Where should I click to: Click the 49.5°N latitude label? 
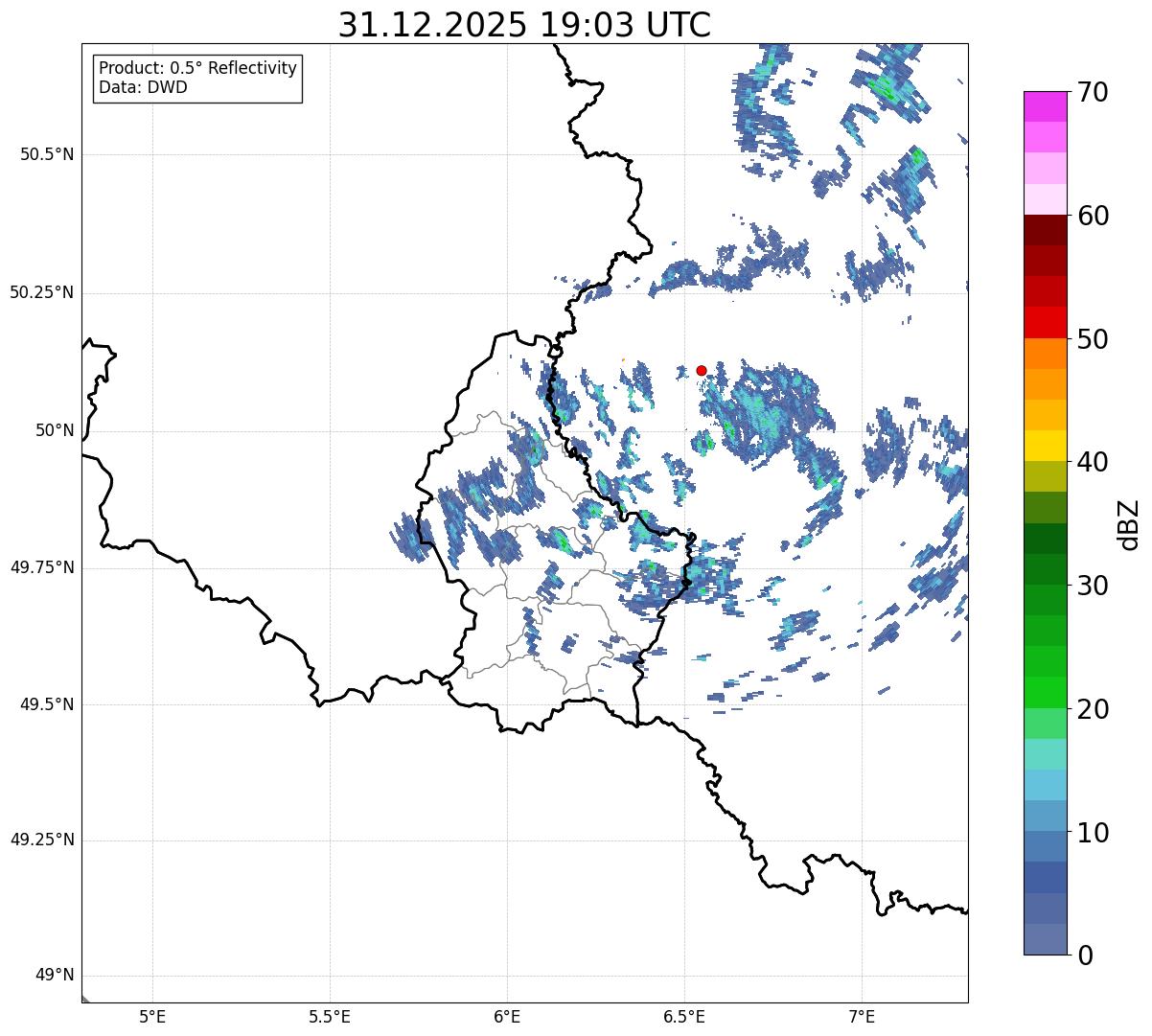tap(47, 704)
